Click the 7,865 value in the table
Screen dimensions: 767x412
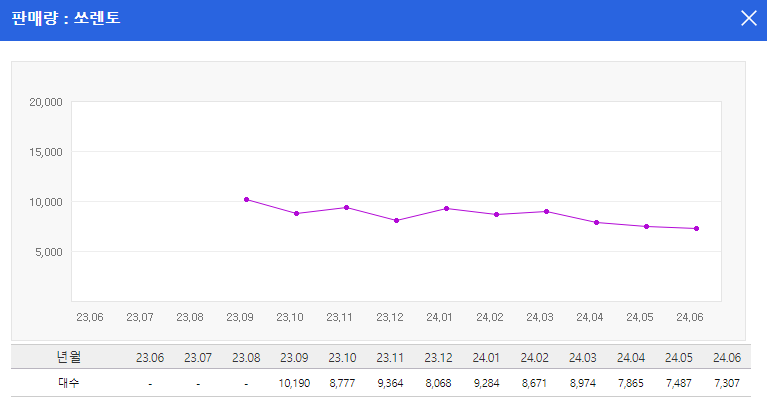click(x=631, y=383)
